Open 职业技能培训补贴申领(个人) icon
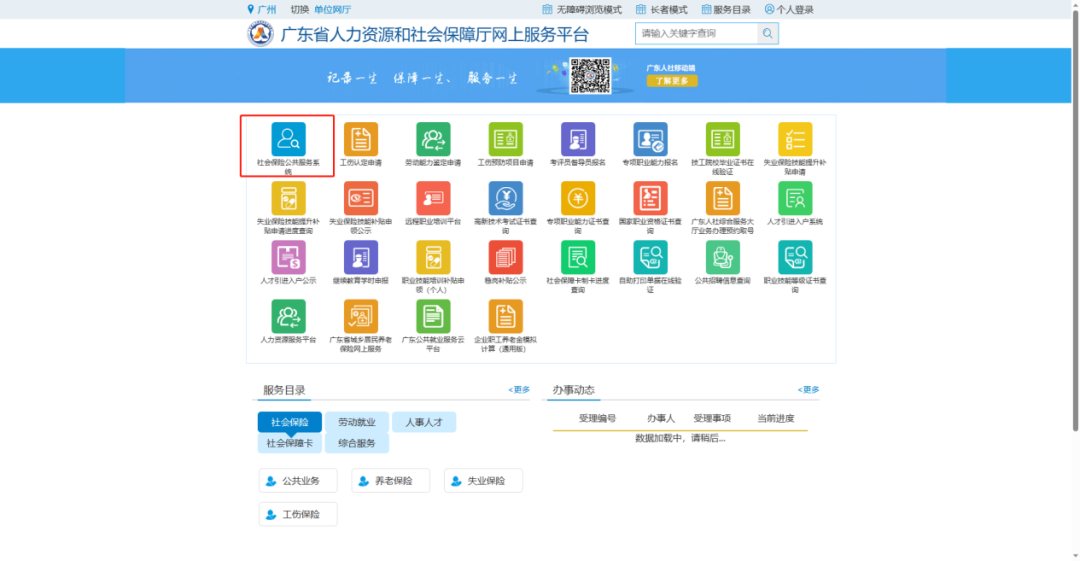This screenshot has width=1080, height=561. 433,258
